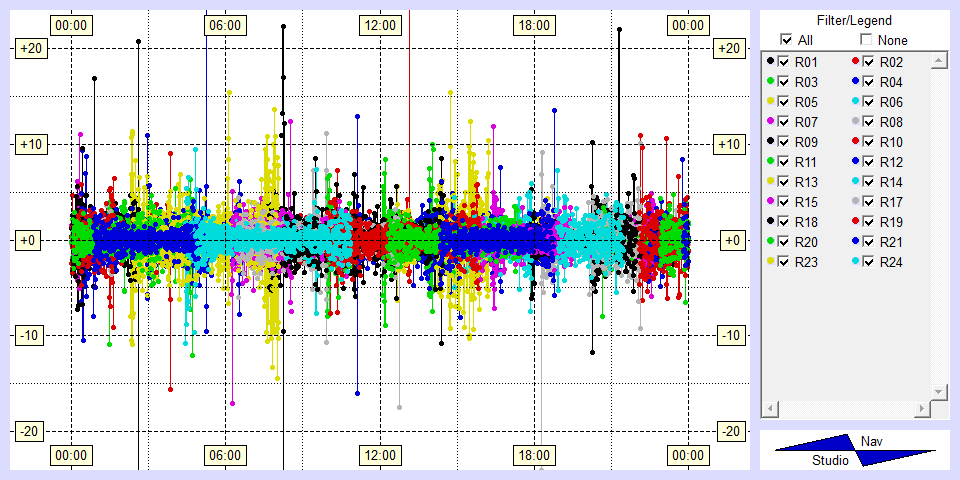Click the legend horizontal scroll-right arrow
This screenshot has height=480, width=960.
pos(921,409)
